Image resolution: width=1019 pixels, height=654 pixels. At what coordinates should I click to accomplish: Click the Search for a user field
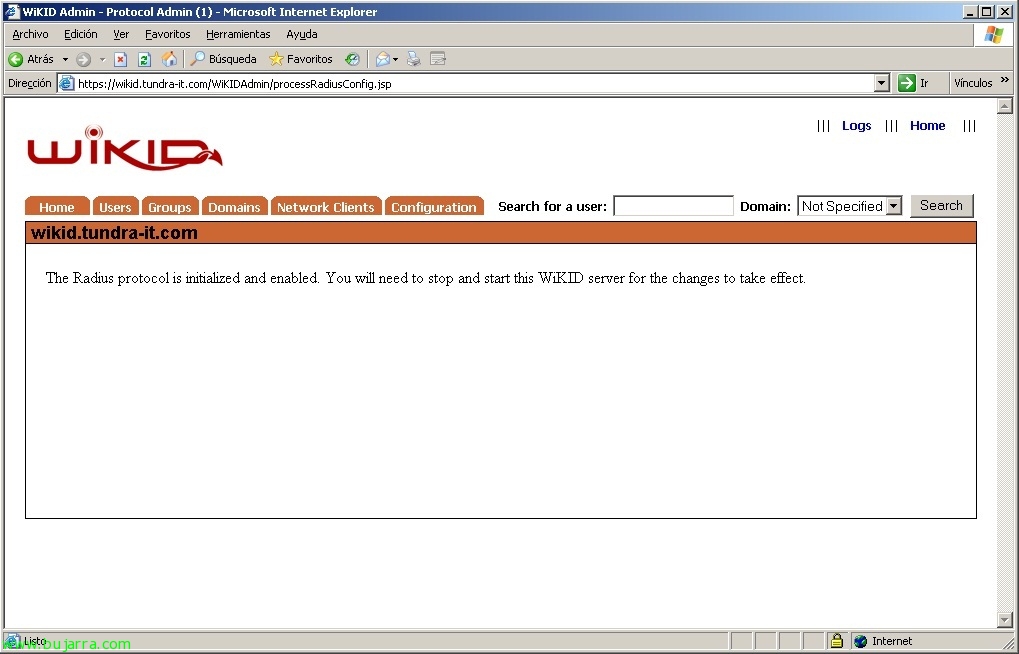pyautogui.click(x=673, y=206)
